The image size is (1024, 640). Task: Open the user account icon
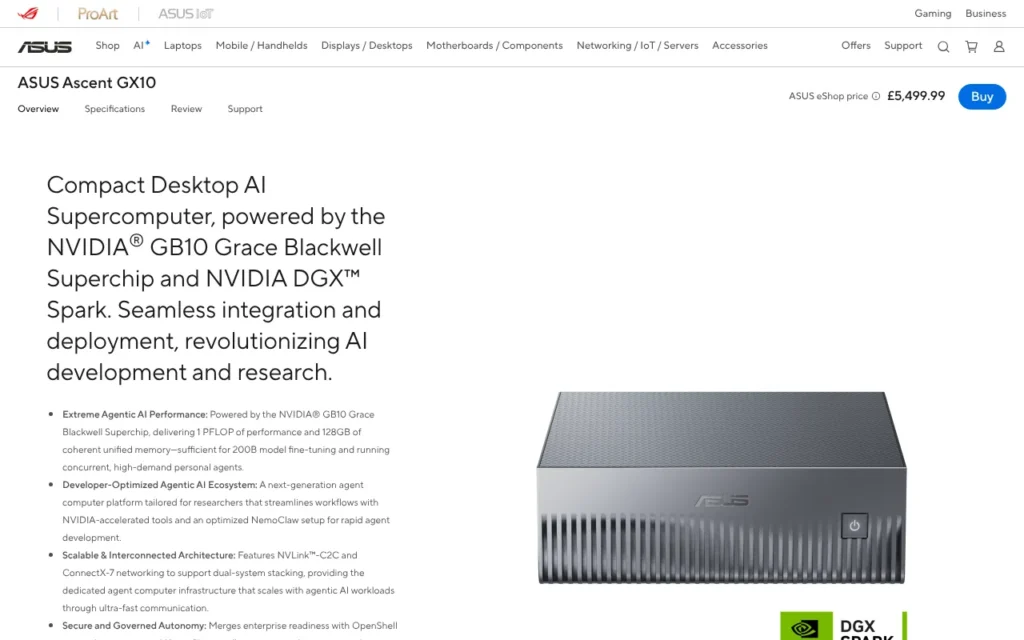click(999, 46)
